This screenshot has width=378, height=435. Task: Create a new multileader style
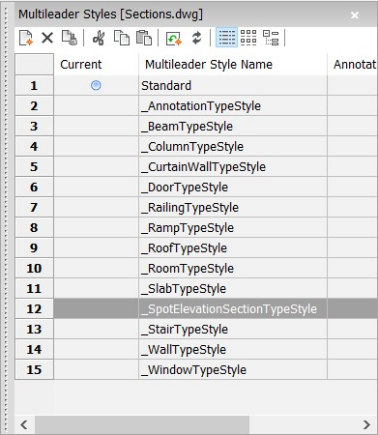[x=26, y=38]
